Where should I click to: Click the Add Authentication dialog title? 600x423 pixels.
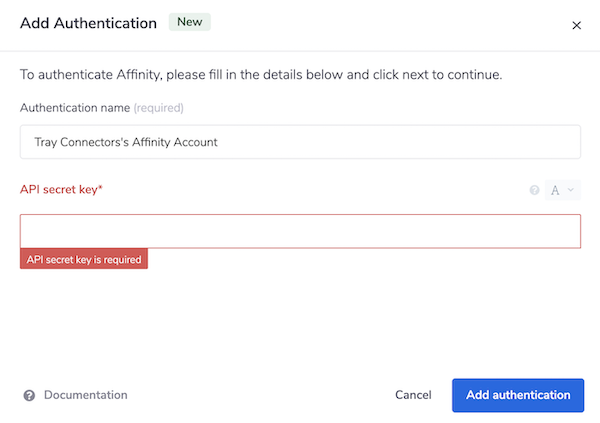pyautogui.click(x=88, y=23)
